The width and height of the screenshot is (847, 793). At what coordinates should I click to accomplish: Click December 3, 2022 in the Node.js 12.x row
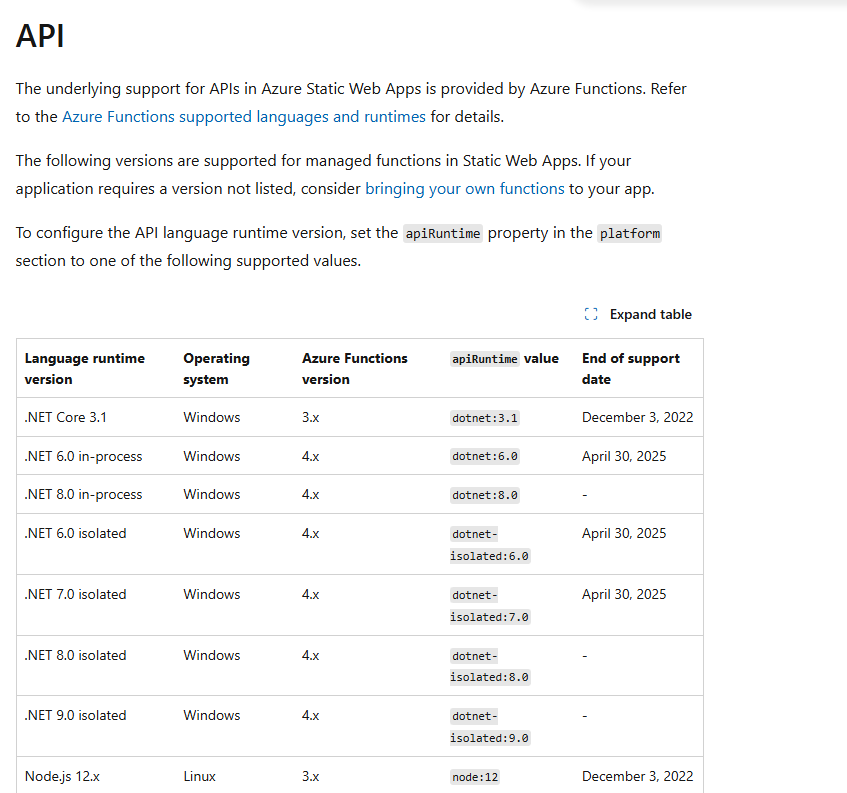click(x=637, y=777)
